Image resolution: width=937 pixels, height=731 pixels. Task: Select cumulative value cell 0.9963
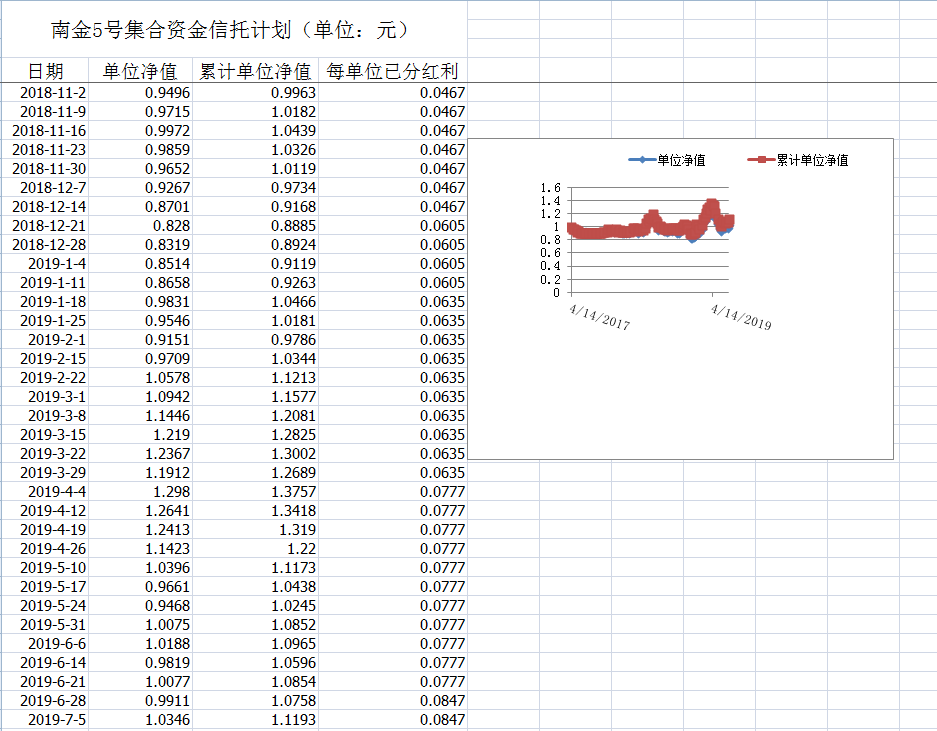pos(255,93)
